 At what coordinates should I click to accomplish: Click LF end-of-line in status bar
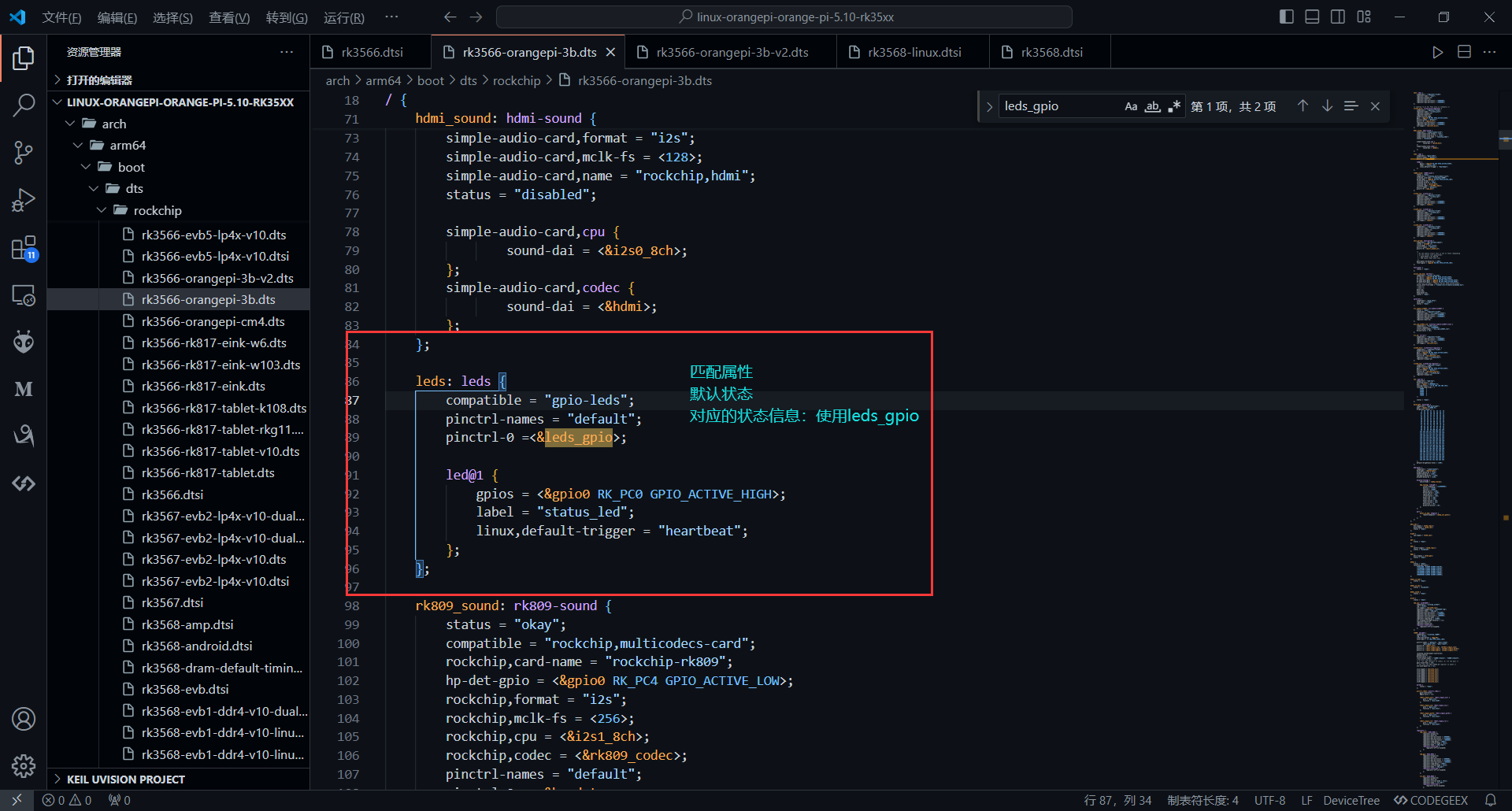click(1306, 800)
